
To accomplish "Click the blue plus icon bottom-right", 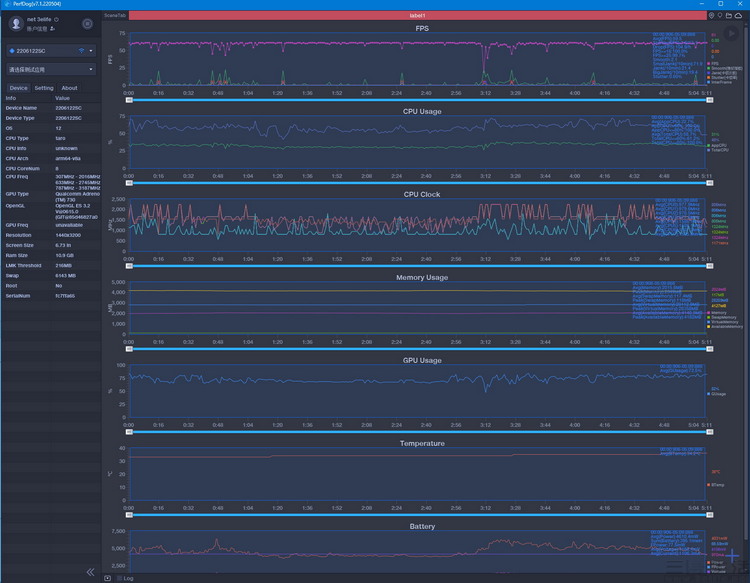I will click(733, 555).
